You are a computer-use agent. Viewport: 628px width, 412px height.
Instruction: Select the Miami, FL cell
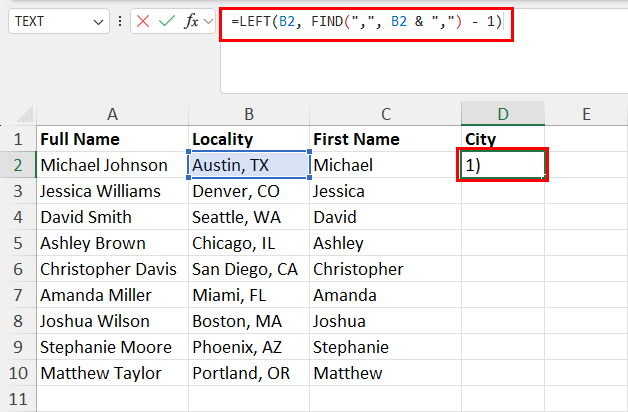tap(249, 295)
